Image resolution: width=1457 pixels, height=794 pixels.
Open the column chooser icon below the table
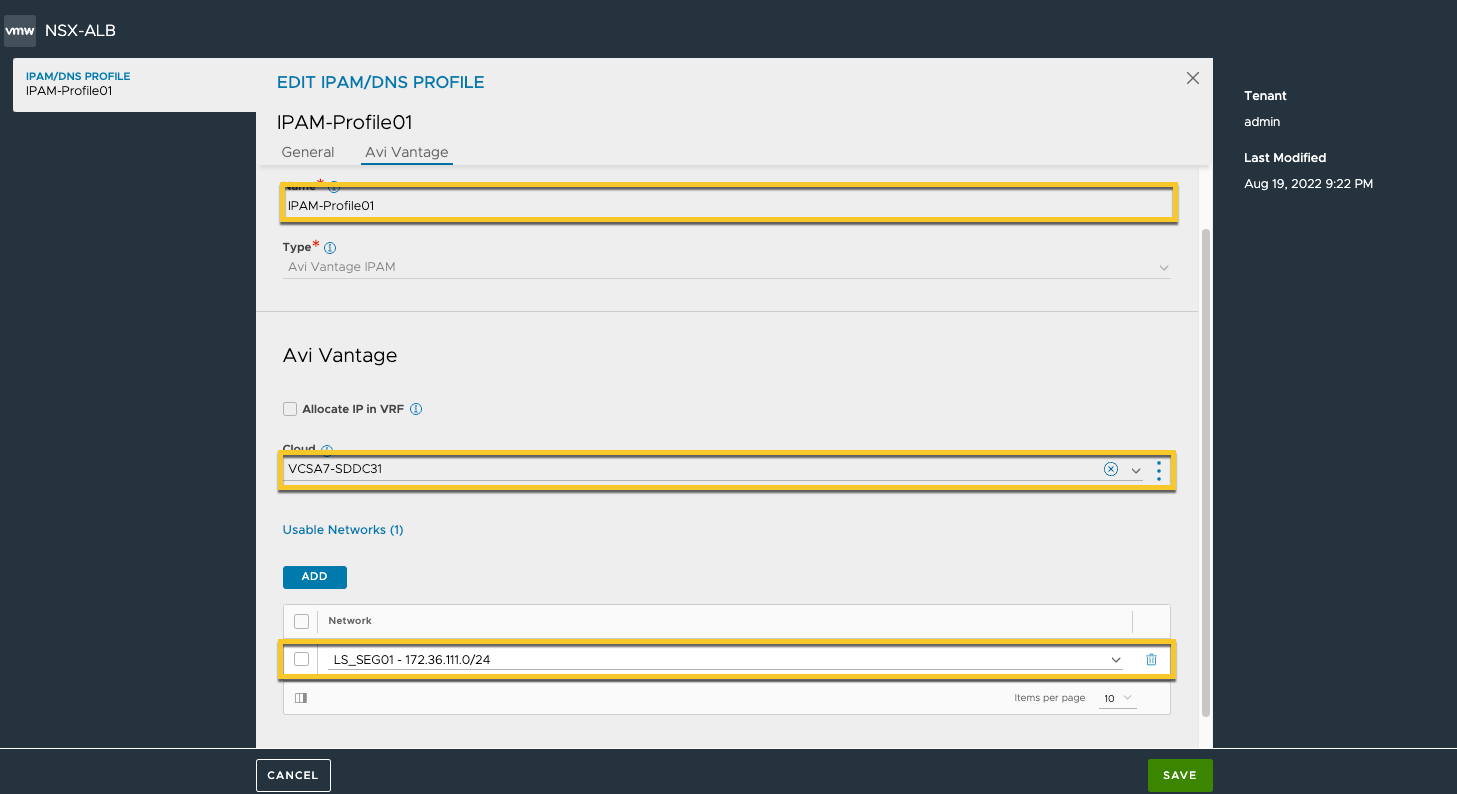pos(301,698)
